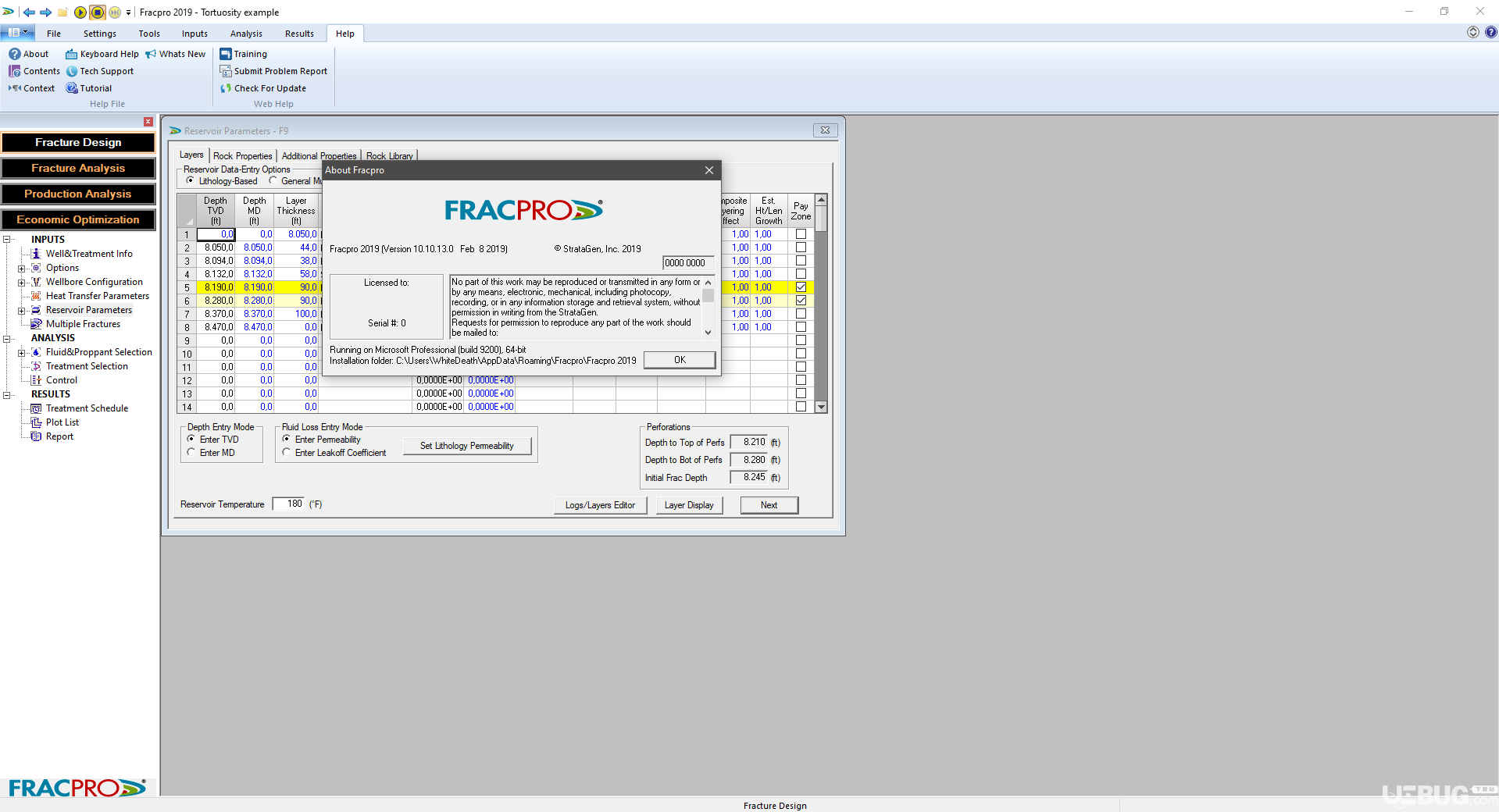The height and width of the screenshot is (812, 1499).
Task: Expand the Options tree node
Action: click(x=22, y=269)
